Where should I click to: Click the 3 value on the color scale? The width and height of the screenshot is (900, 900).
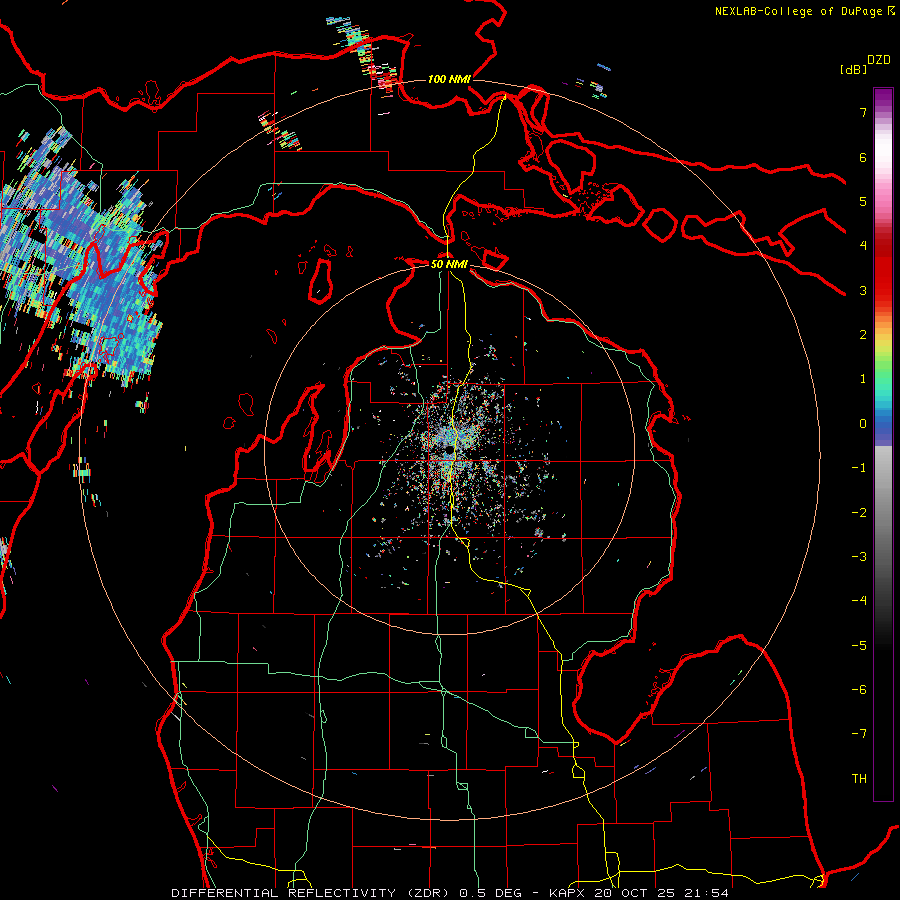tap(863, 290)
